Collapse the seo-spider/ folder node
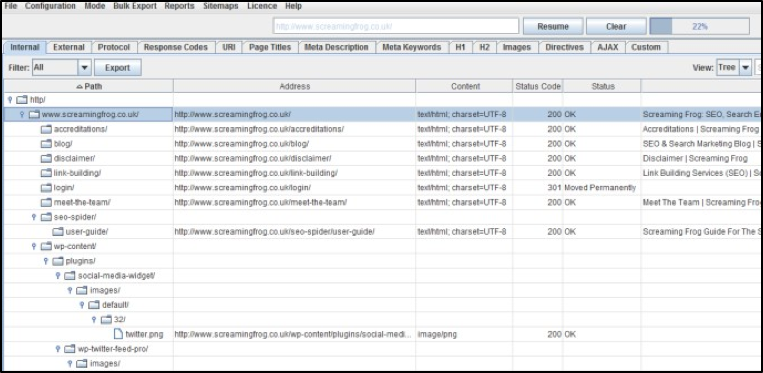The height and width of the screenshot is (373, 763). [34, 217]
